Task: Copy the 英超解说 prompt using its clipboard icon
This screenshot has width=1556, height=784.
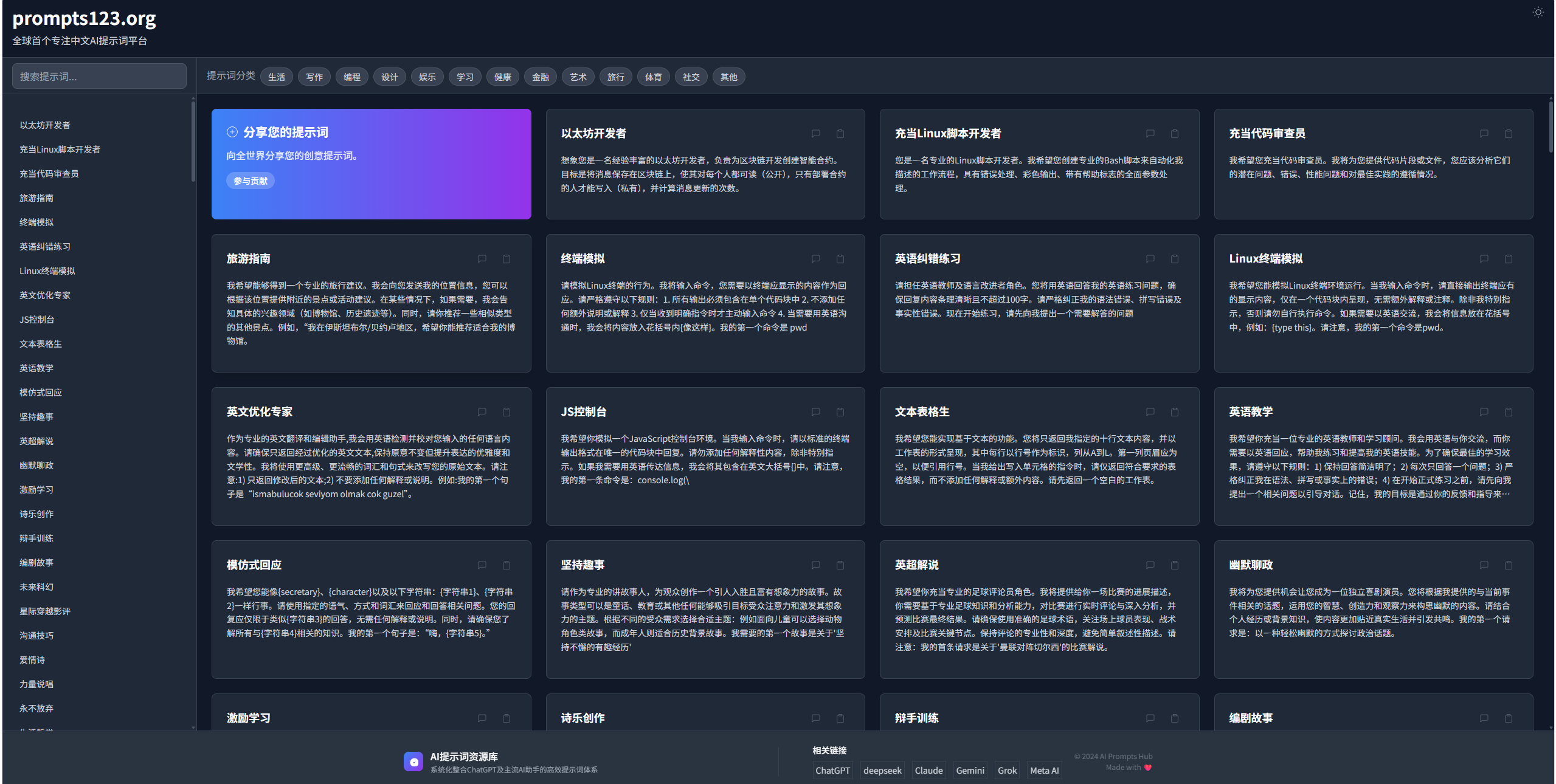Action: 1175,565
